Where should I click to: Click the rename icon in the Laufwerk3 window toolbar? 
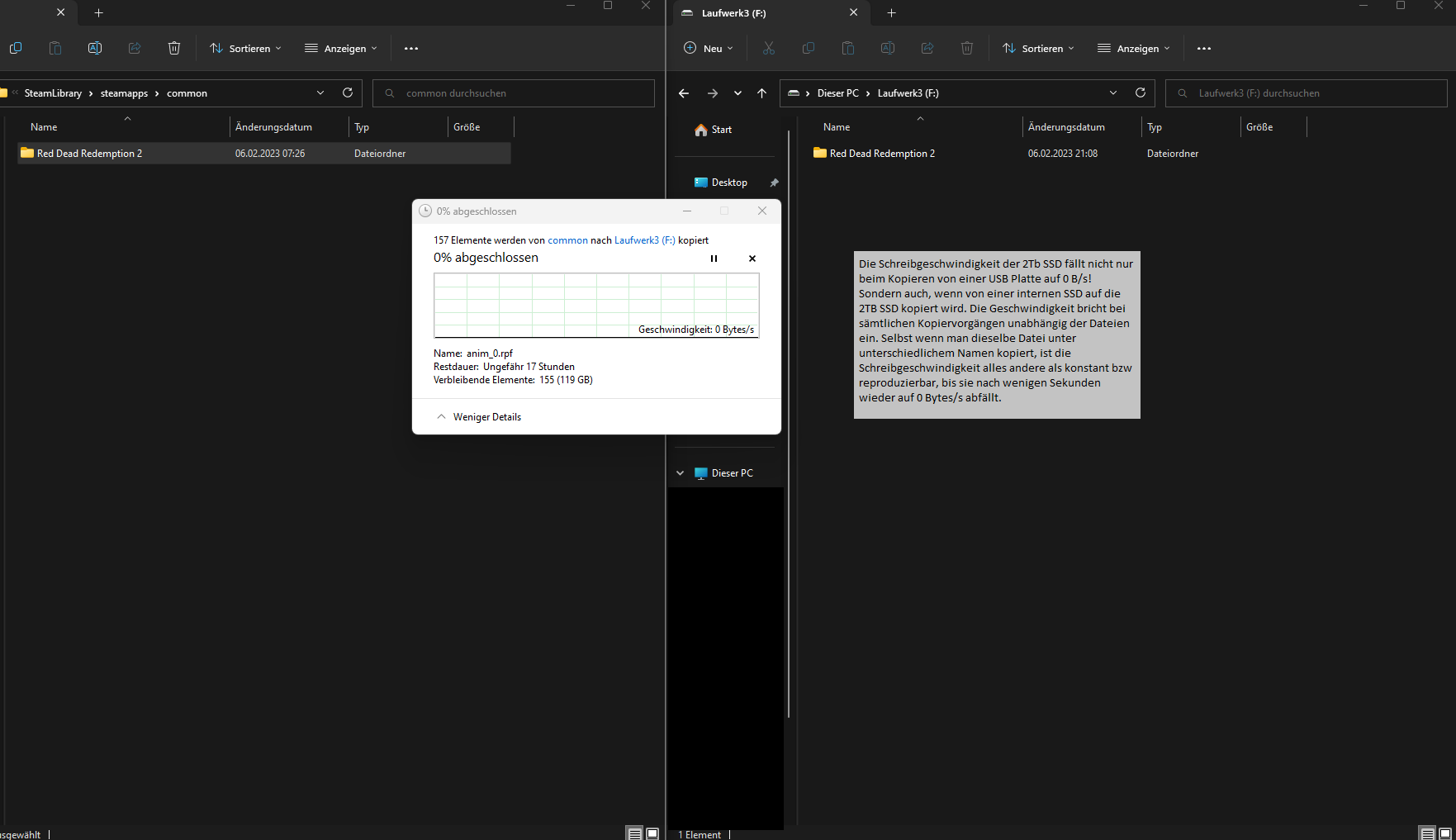(x=888, y=48)
